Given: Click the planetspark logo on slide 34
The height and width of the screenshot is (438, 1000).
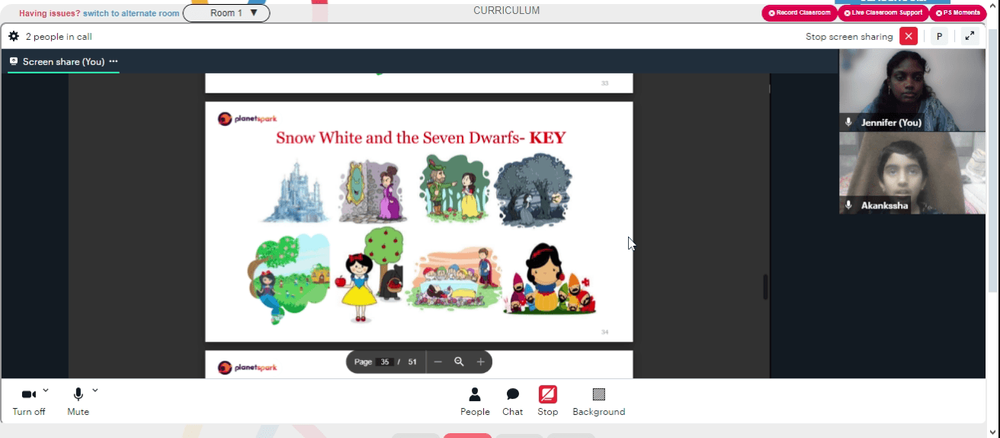Looking at the screenshot, I should pyautogui.click(x=247, y=119).
